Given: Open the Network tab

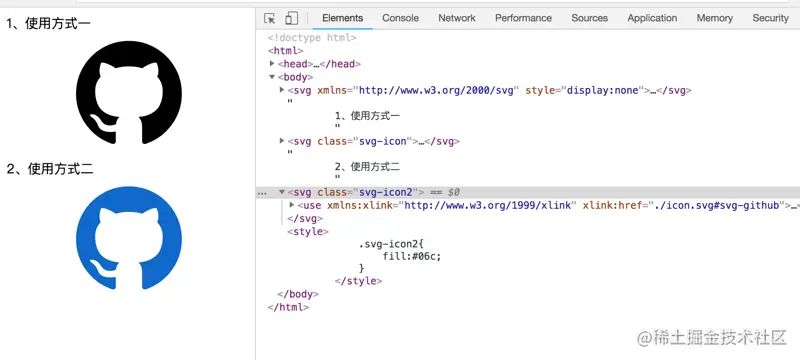Looking at the screenshot, I should (457, 18).
